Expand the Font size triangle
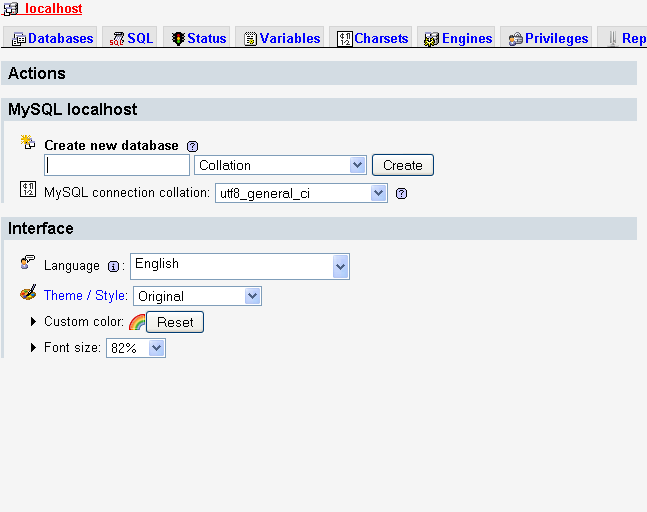This screenshot has width=647, height=512. tap(34, 347)
